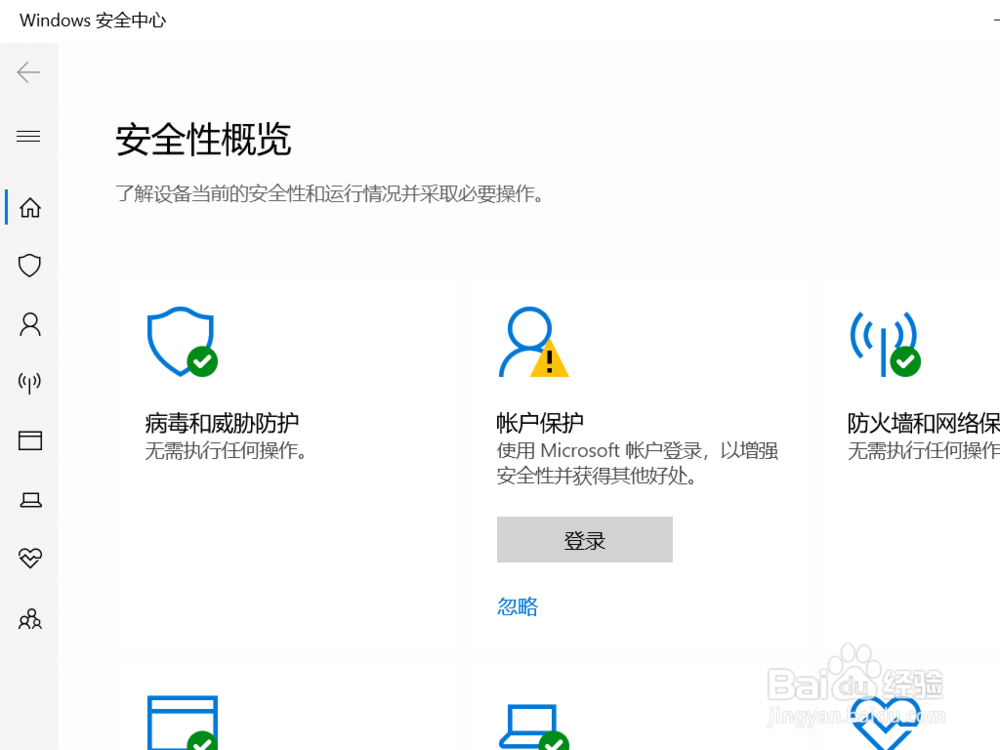Viewport: 1000px width, 750px height.
Task: Expand the hamburger navigation menu
Action: 29,136
